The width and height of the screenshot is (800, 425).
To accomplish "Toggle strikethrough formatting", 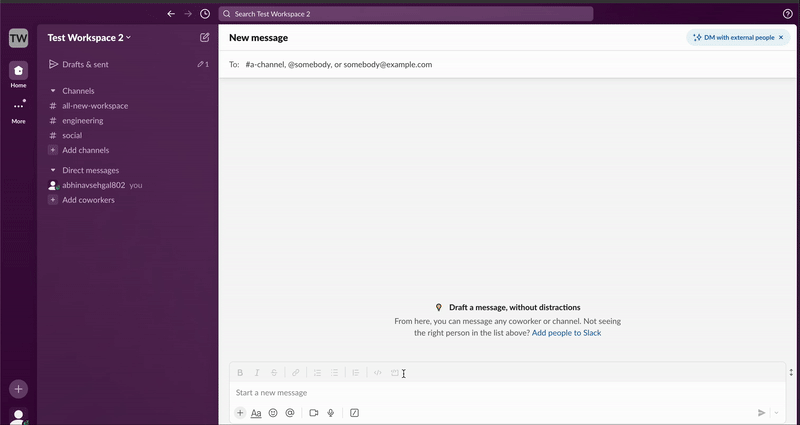I will [x=274, y=373].
